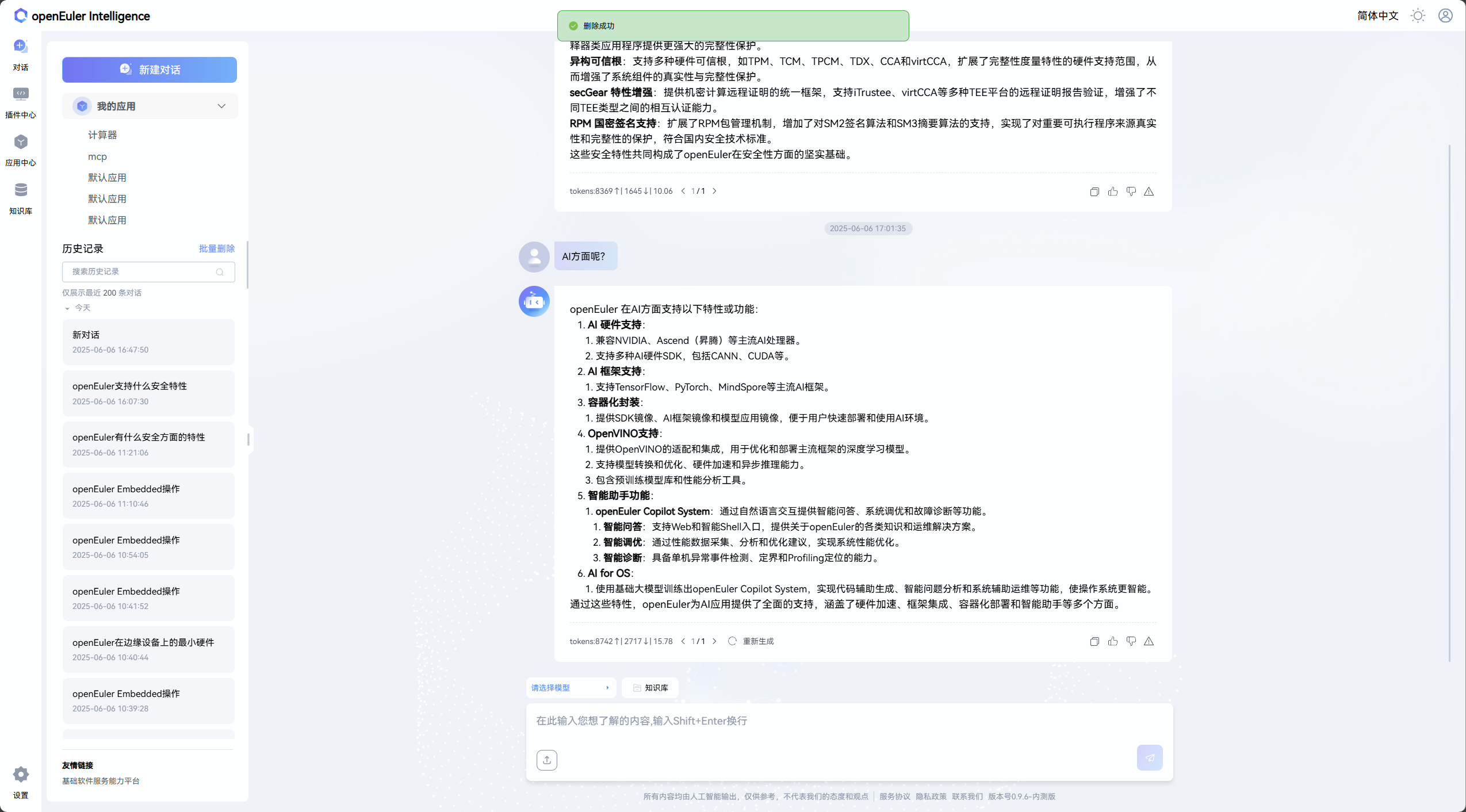Open openEuler Embedded操作 conversation from 10:41:52

148,598
